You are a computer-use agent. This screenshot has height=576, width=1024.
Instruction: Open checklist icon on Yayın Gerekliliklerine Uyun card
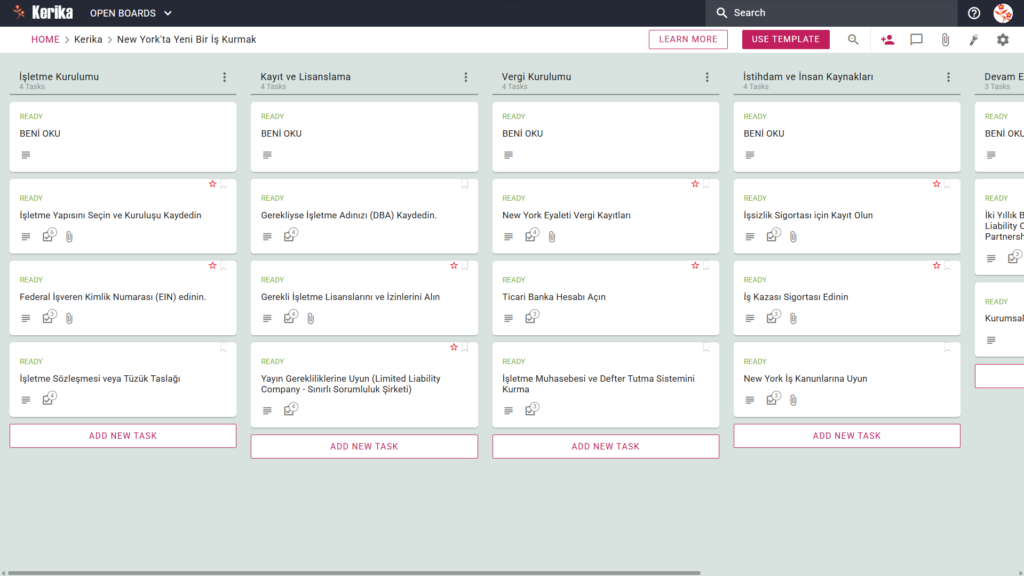(291, 409)
